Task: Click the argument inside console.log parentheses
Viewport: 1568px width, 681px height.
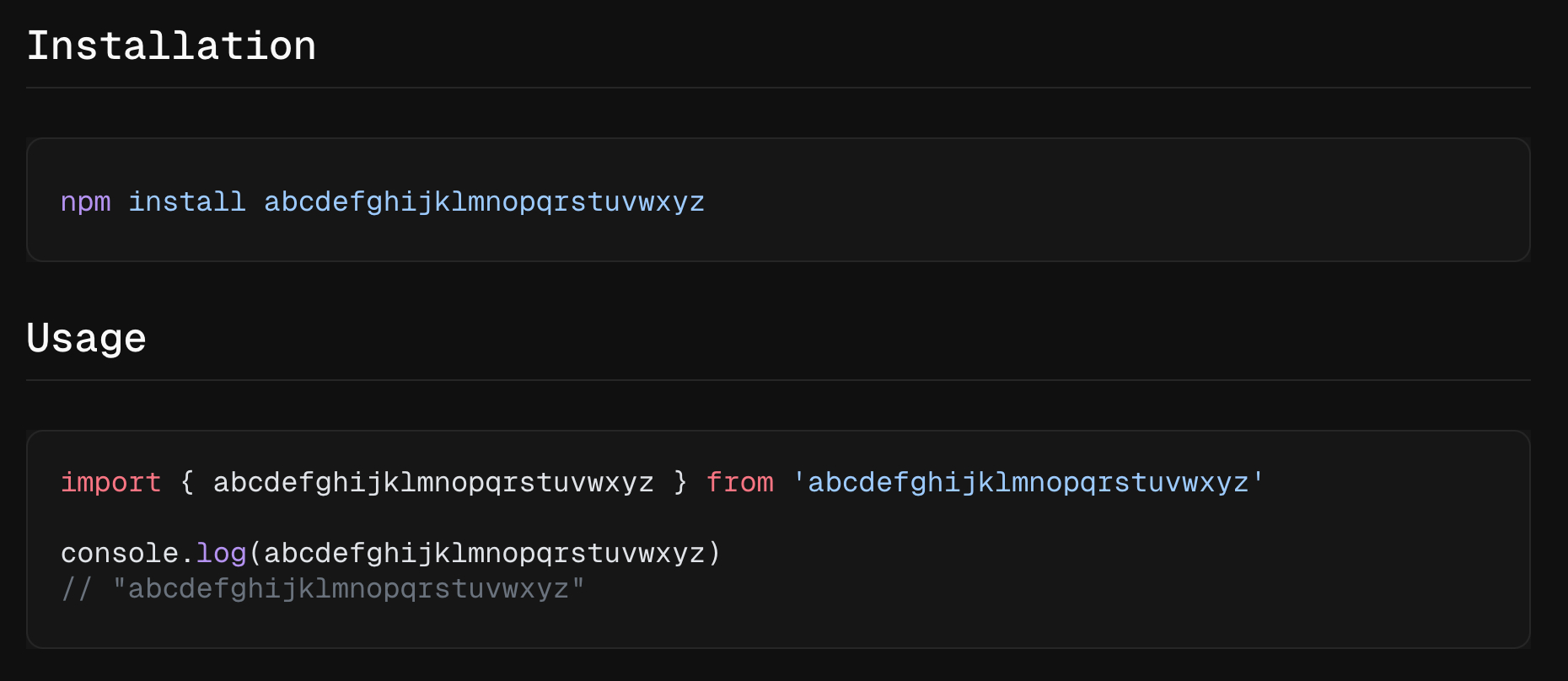Action: (484, 554)
